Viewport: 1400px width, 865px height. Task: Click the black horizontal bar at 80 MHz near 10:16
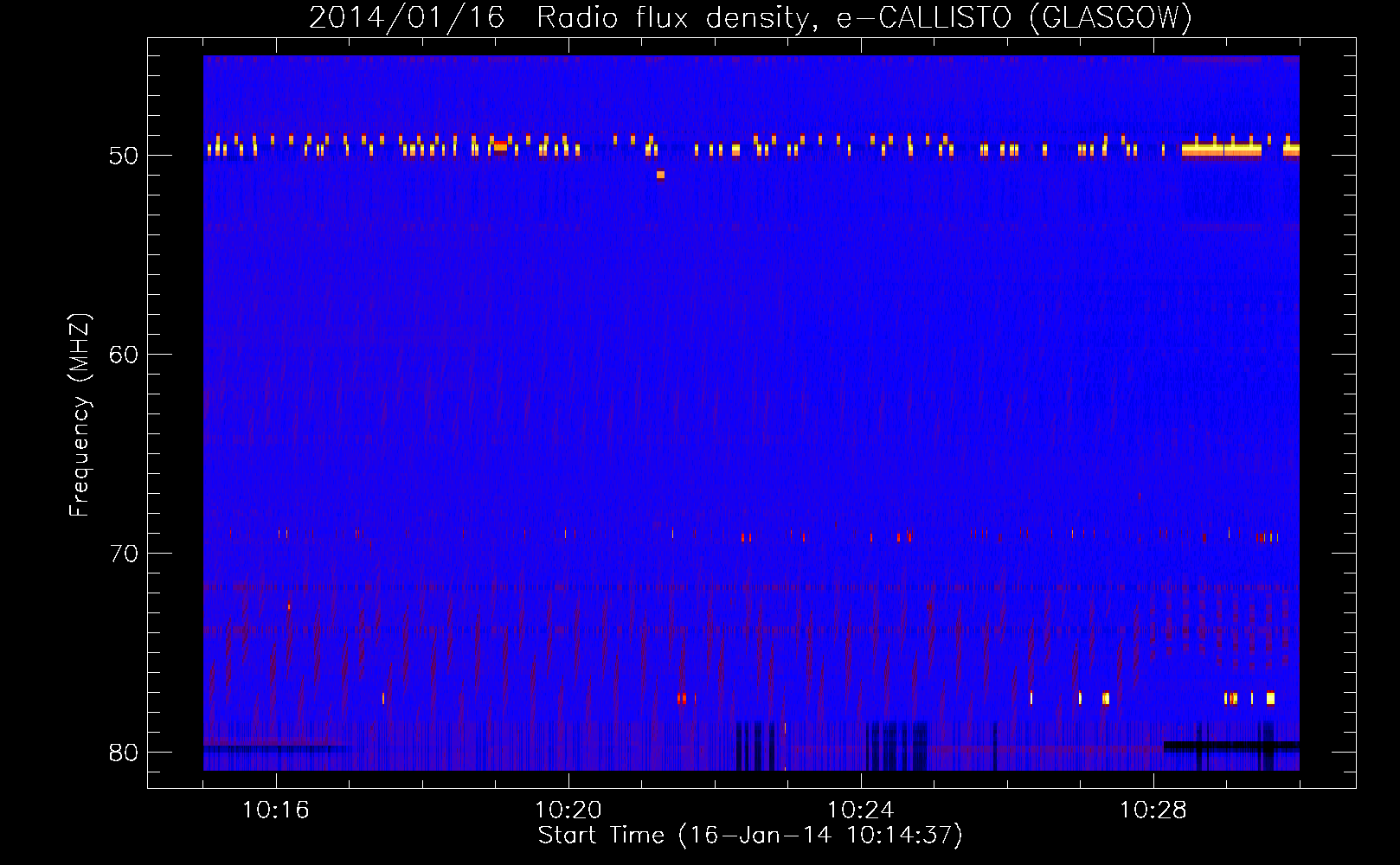277,747
